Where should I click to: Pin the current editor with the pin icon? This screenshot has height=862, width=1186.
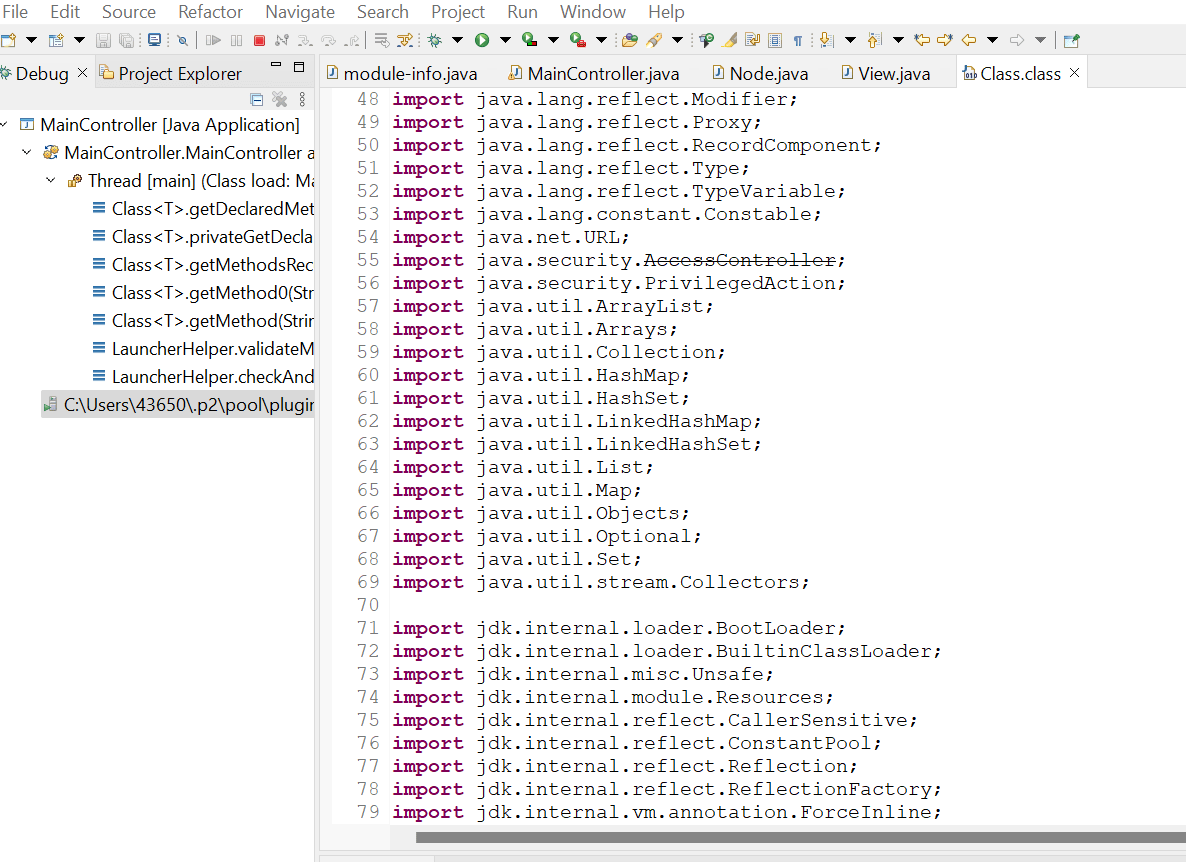pos(1070,40)
